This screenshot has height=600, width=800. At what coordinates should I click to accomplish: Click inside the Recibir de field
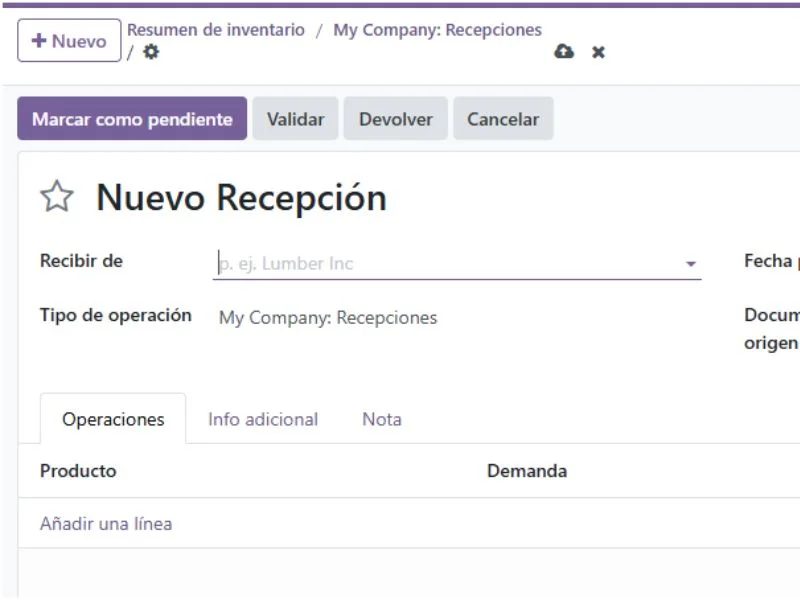(400, 263)
